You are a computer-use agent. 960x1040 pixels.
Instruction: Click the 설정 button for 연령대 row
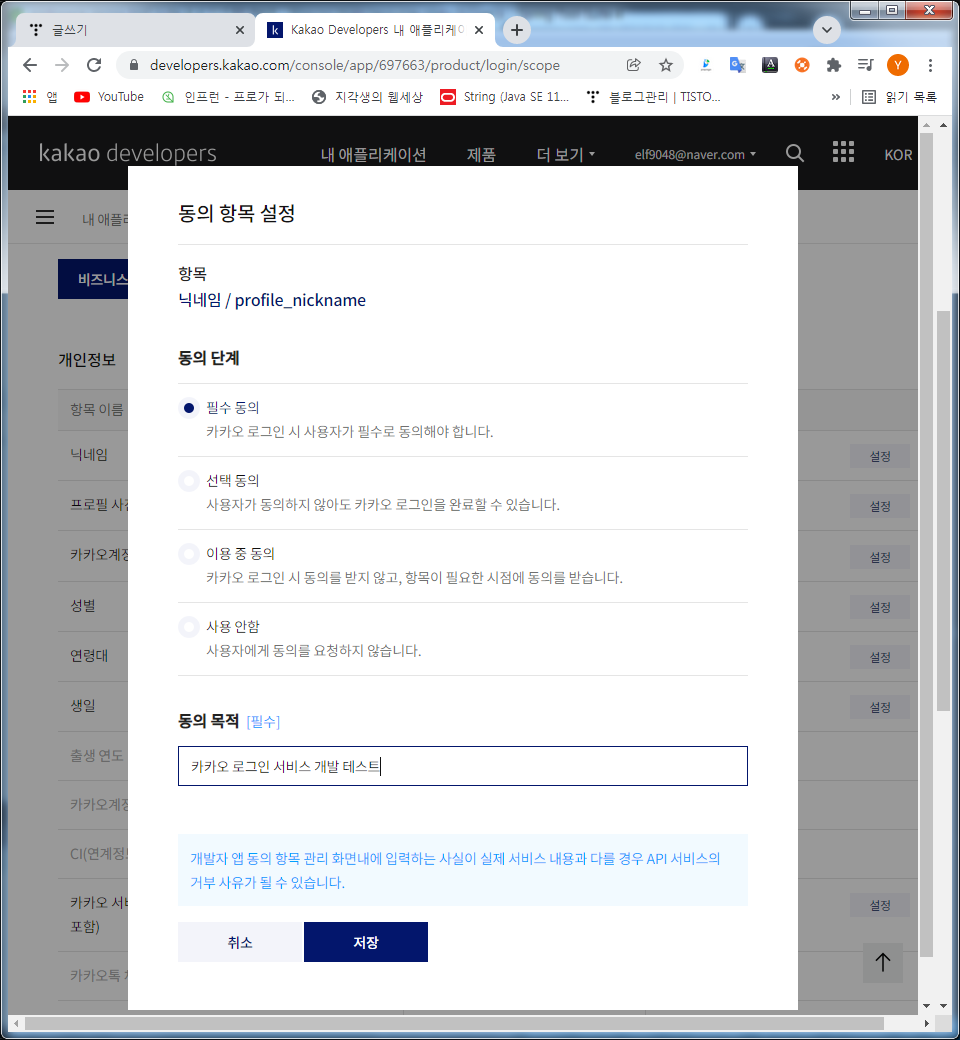point(880,657)
